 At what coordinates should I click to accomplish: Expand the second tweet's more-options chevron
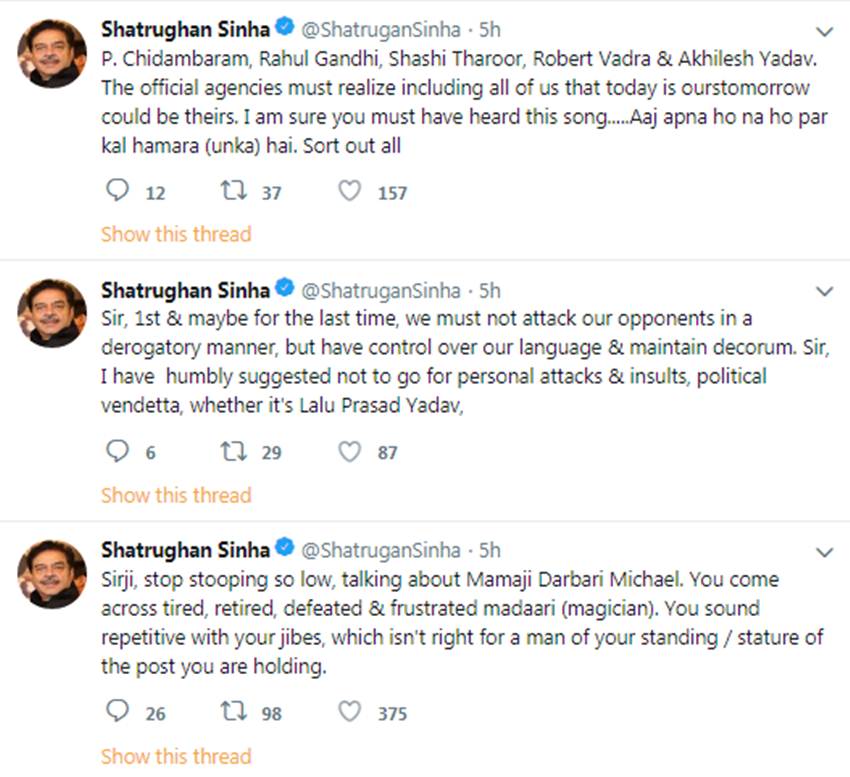(x=824, y=292)
